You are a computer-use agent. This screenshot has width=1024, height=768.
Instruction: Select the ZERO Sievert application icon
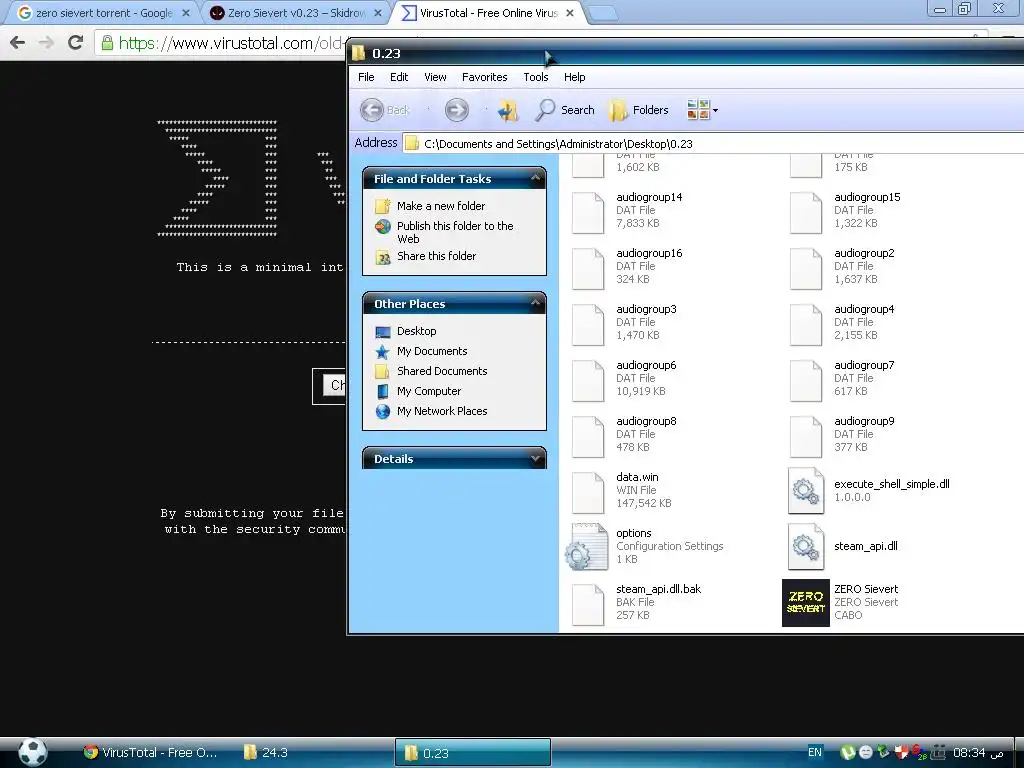pyautogui.click(x=806, y=603)
